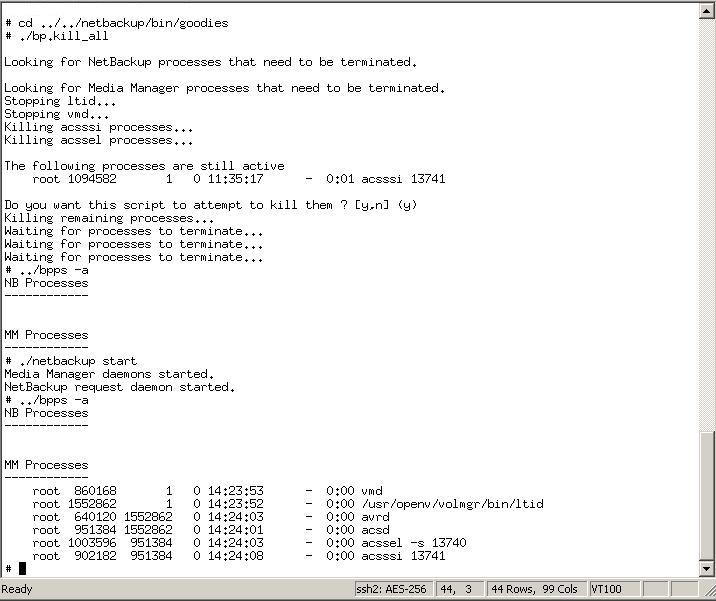
Task: Click the acsd process row 951384
Action: coord(211,530)
